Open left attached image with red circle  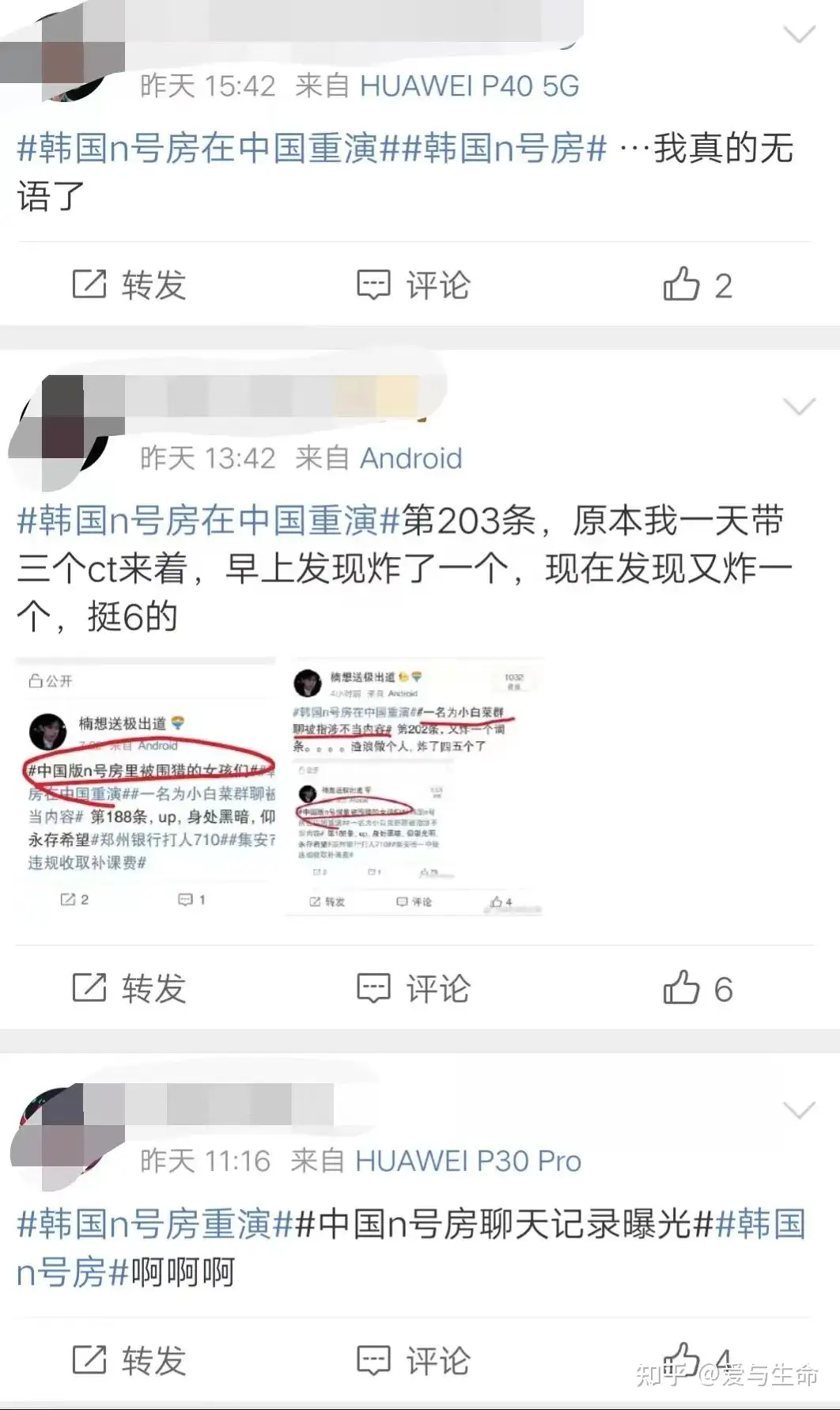146,786
